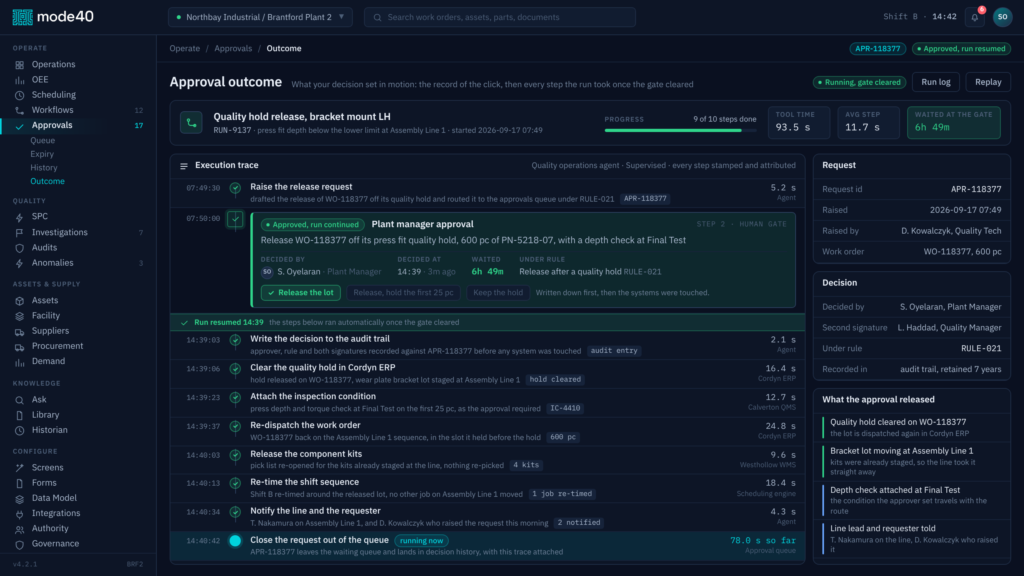Click the APR-118377 badge in header
Viewport: 1024px width, 576px height.
[878, 49]
